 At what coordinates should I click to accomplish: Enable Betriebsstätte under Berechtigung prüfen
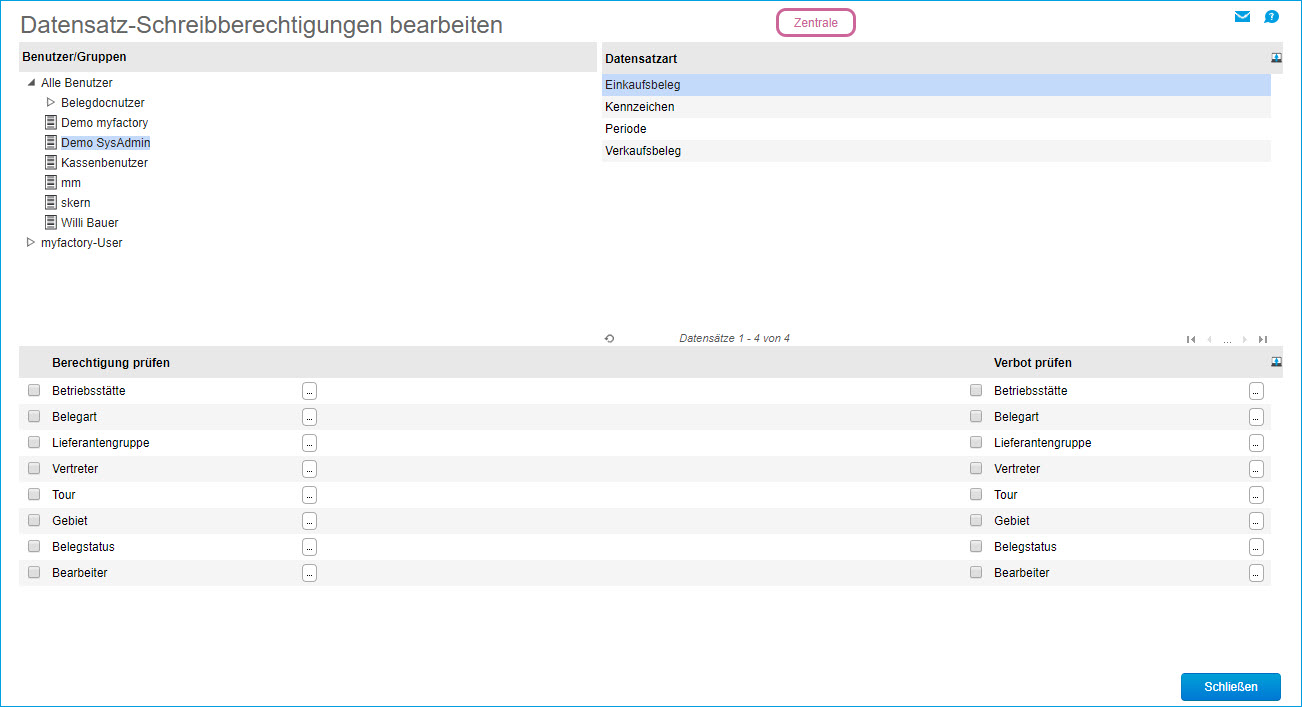pos(34,390)
